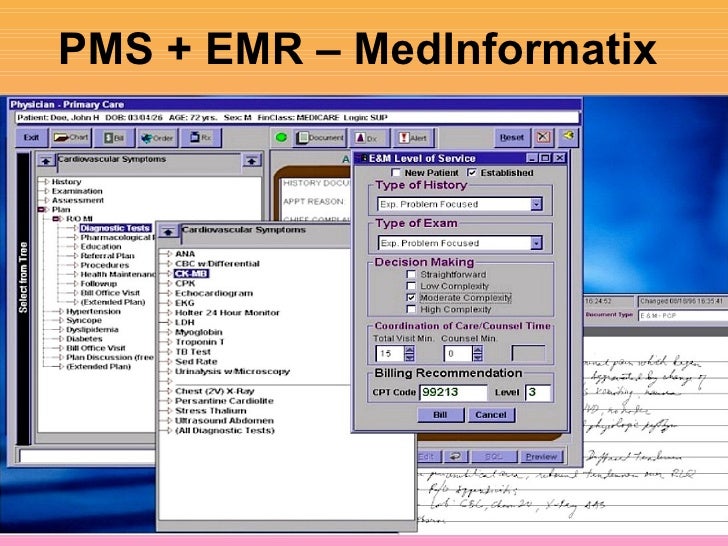Click the yellow arrow icon at toolbar end
This screenshot has height=546, width=728.
[x=568, y=136]
